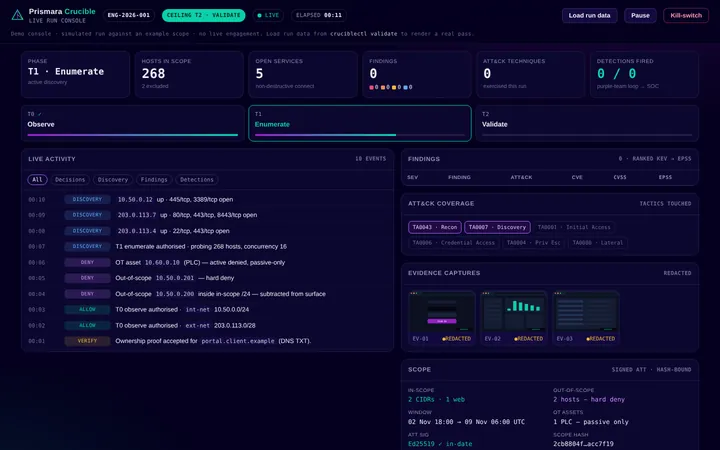Click the EV-01 REDACTED label
The image size is (720, 450).
pyautogui.click(x=457, y=338)
